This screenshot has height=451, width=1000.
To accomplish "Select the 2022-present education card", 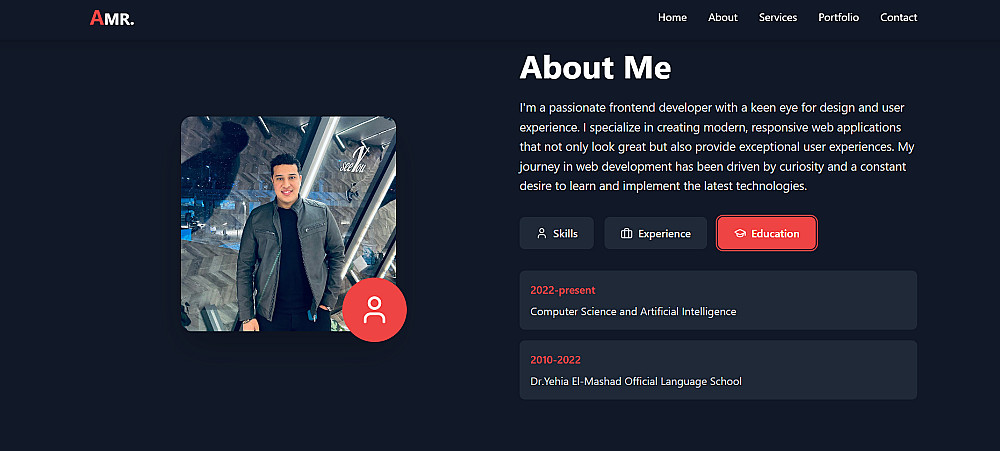I will point(718,300).
